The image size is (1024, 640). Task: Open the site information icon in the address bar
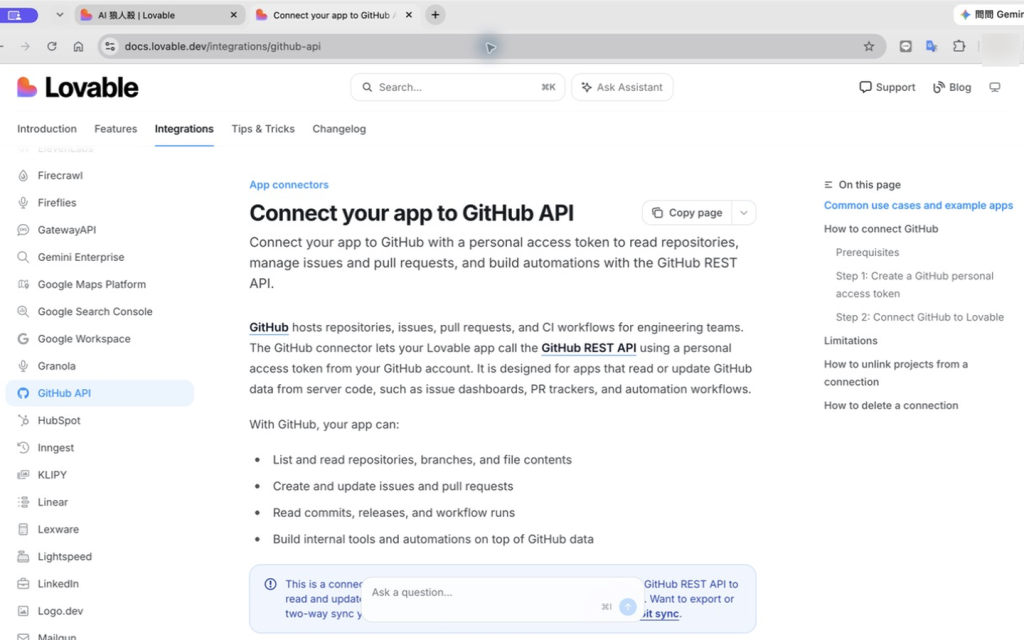[x=110, y=46]
